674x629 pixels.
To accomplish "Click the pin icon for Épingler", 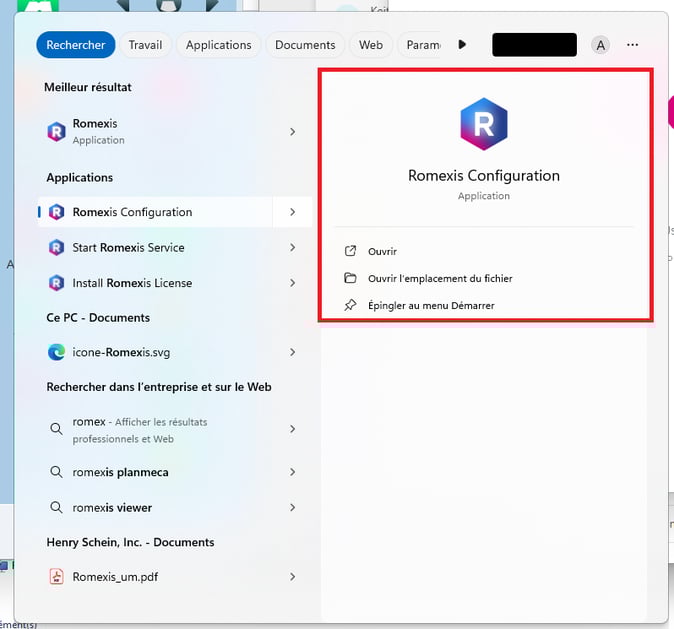I will [x=350, y=305].
